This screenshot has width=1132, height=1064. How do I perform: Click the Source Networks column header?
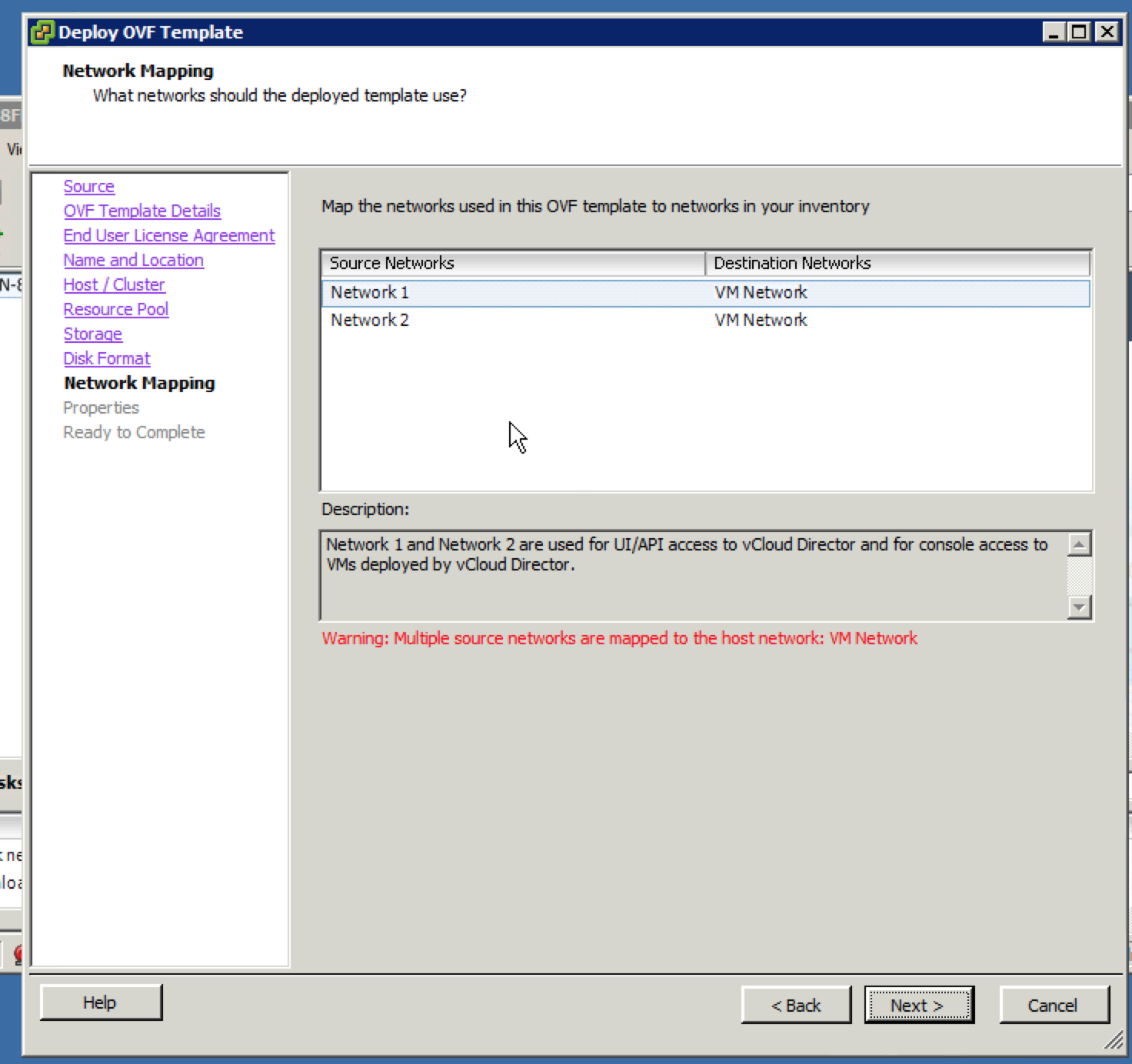[512, 264]
